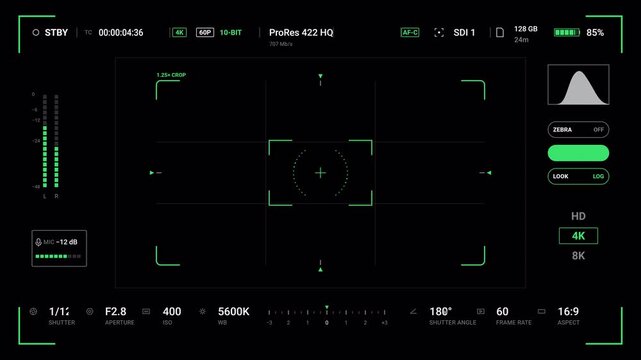Screen dimensions: 641x360
Task: Select 8K resolution option
Action: pos(578,256)
